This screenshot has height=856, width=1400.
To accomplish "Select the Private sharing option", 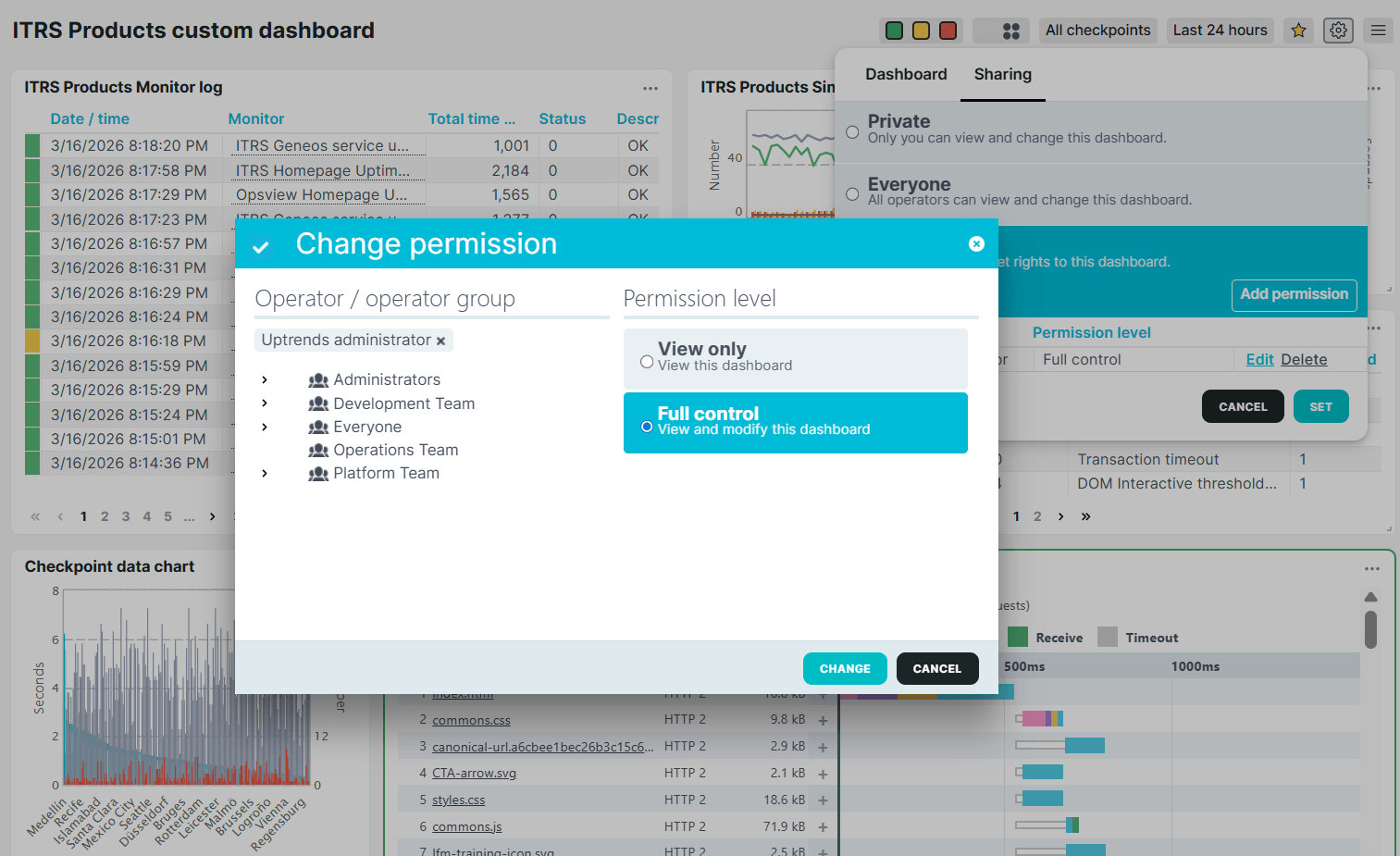I will [852, 130].
